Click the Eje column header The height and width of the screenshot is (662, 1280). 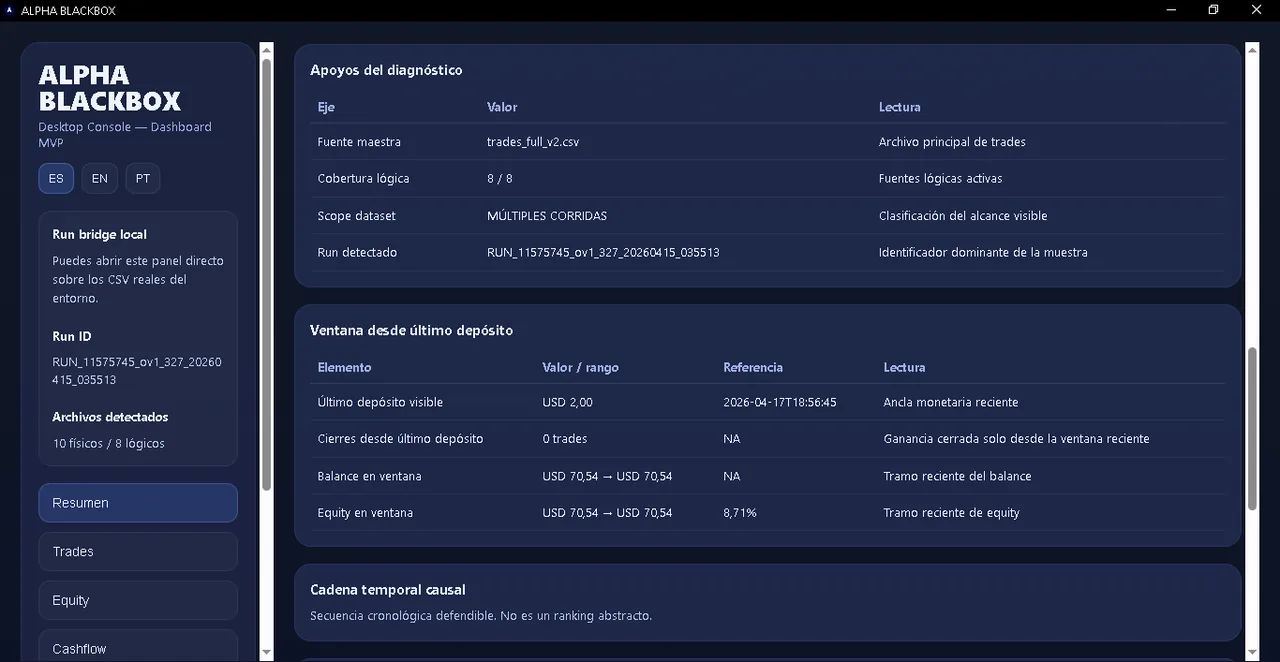tap(326, 107)
